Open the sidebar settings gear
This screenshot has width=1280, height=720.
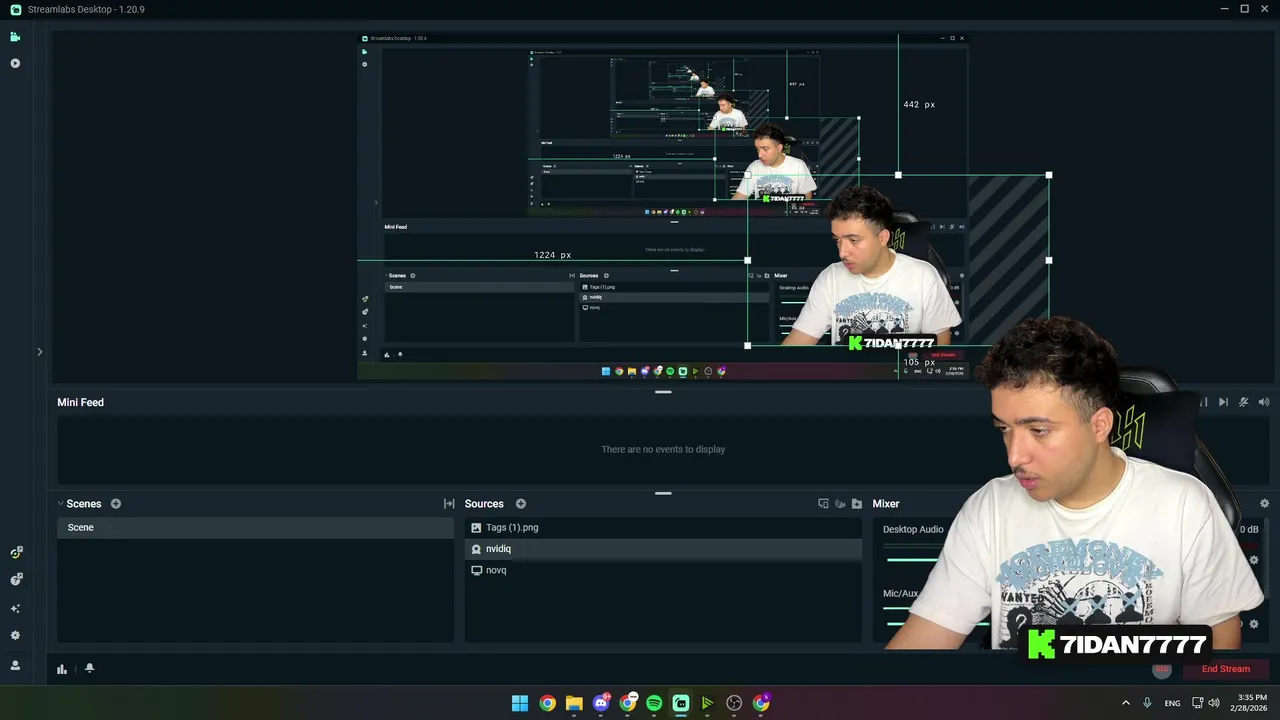(x=15, y=635)
